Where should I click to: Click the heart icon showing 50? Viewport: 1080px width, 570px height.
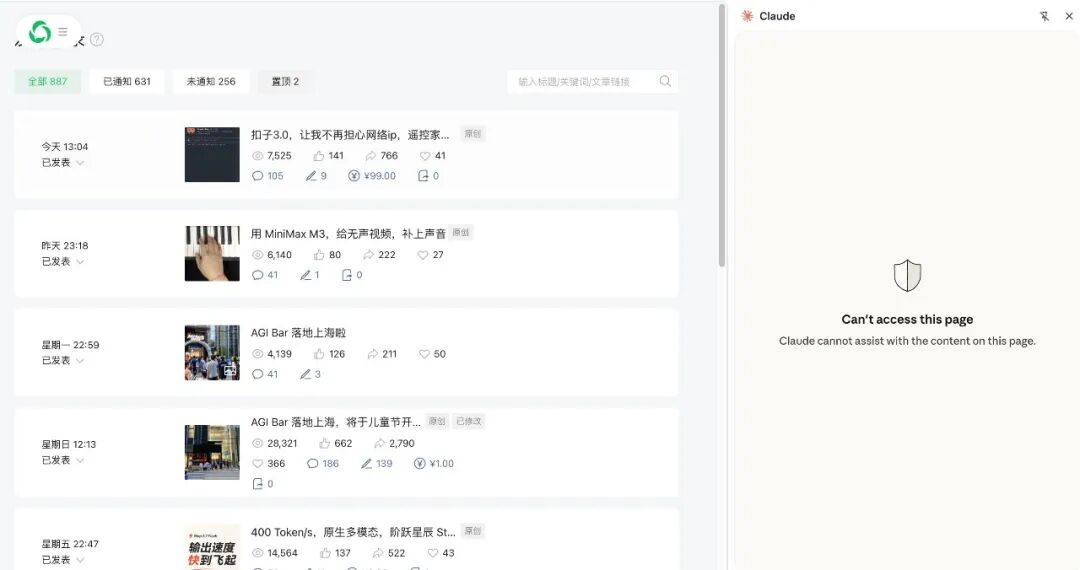[x=424, y=354]
